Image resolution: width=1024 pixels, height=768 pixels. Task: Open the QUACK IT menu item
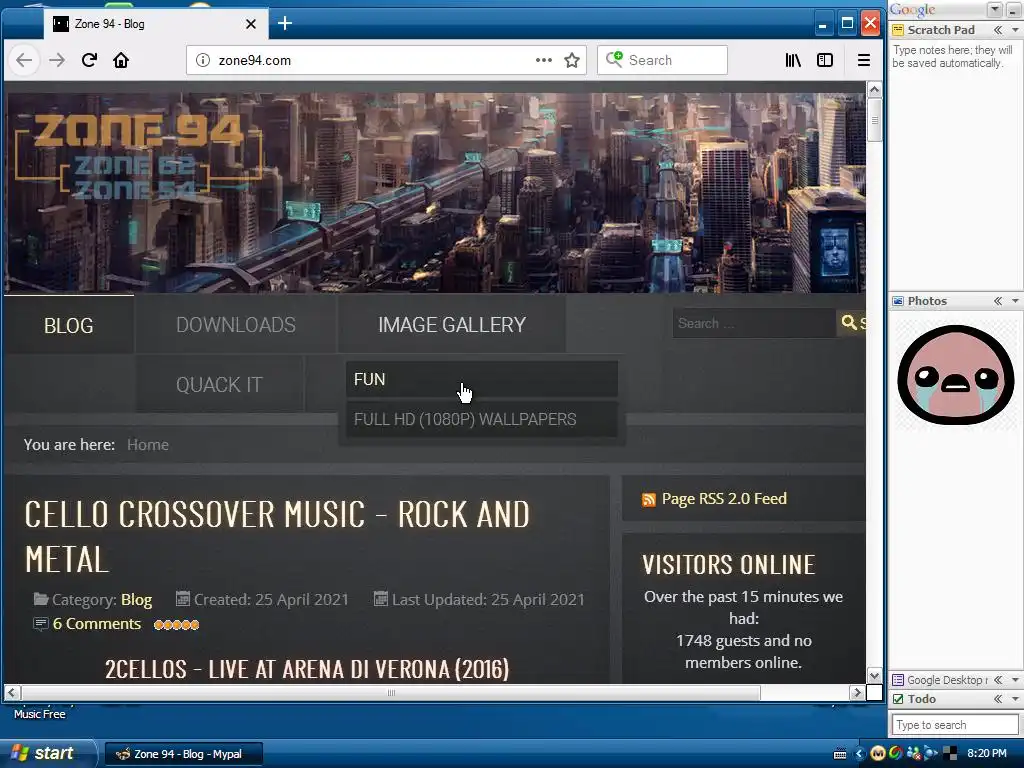click(219, 385)
